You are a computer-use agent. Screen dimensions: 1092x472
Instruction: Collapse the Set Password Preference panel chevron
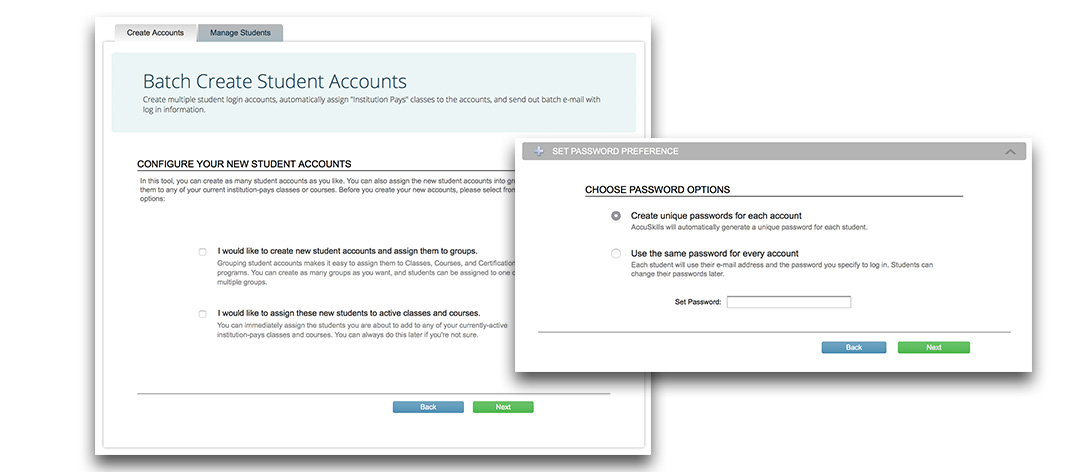[1010, 152]
